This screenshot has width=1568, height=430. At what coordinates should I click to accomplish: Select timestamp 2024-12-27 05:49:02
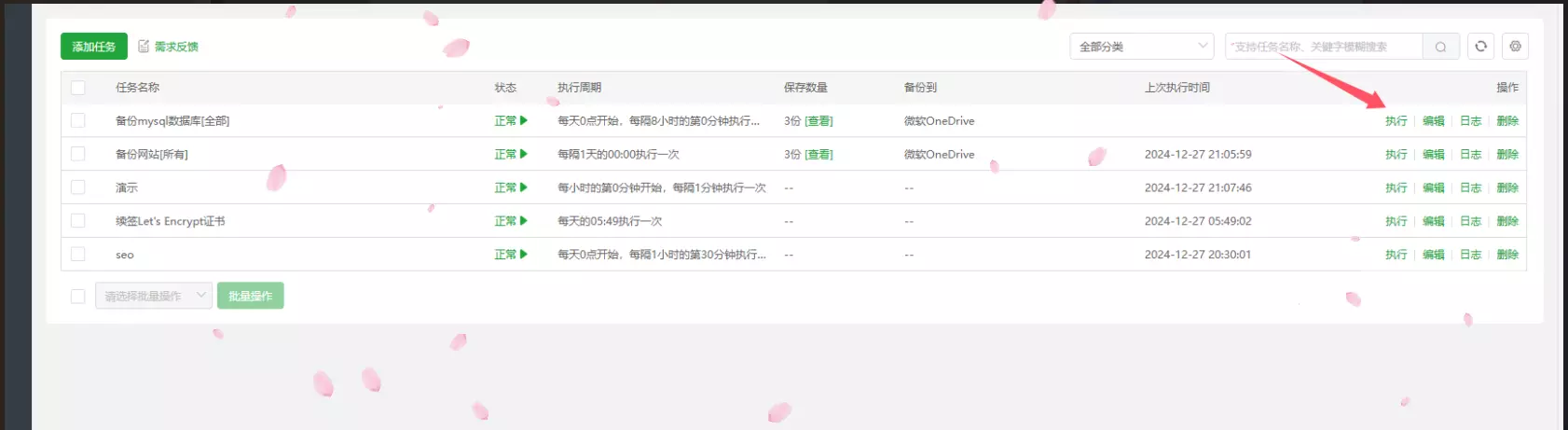point(1198,221)
